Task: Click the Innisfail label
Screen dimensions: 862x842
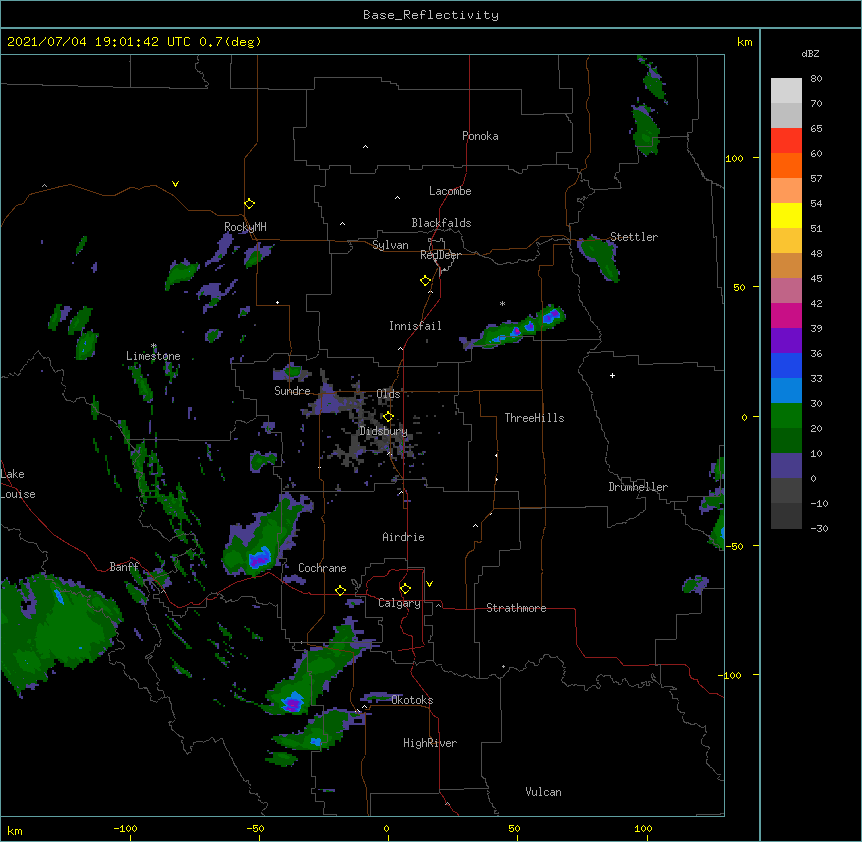Action: click(415, 326)
